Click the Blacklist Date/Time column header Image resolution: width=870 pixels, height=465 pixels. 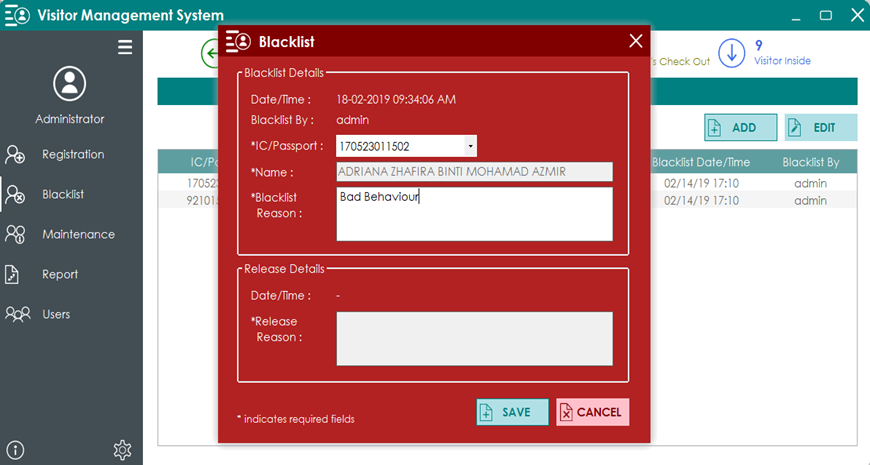point(701,162)
